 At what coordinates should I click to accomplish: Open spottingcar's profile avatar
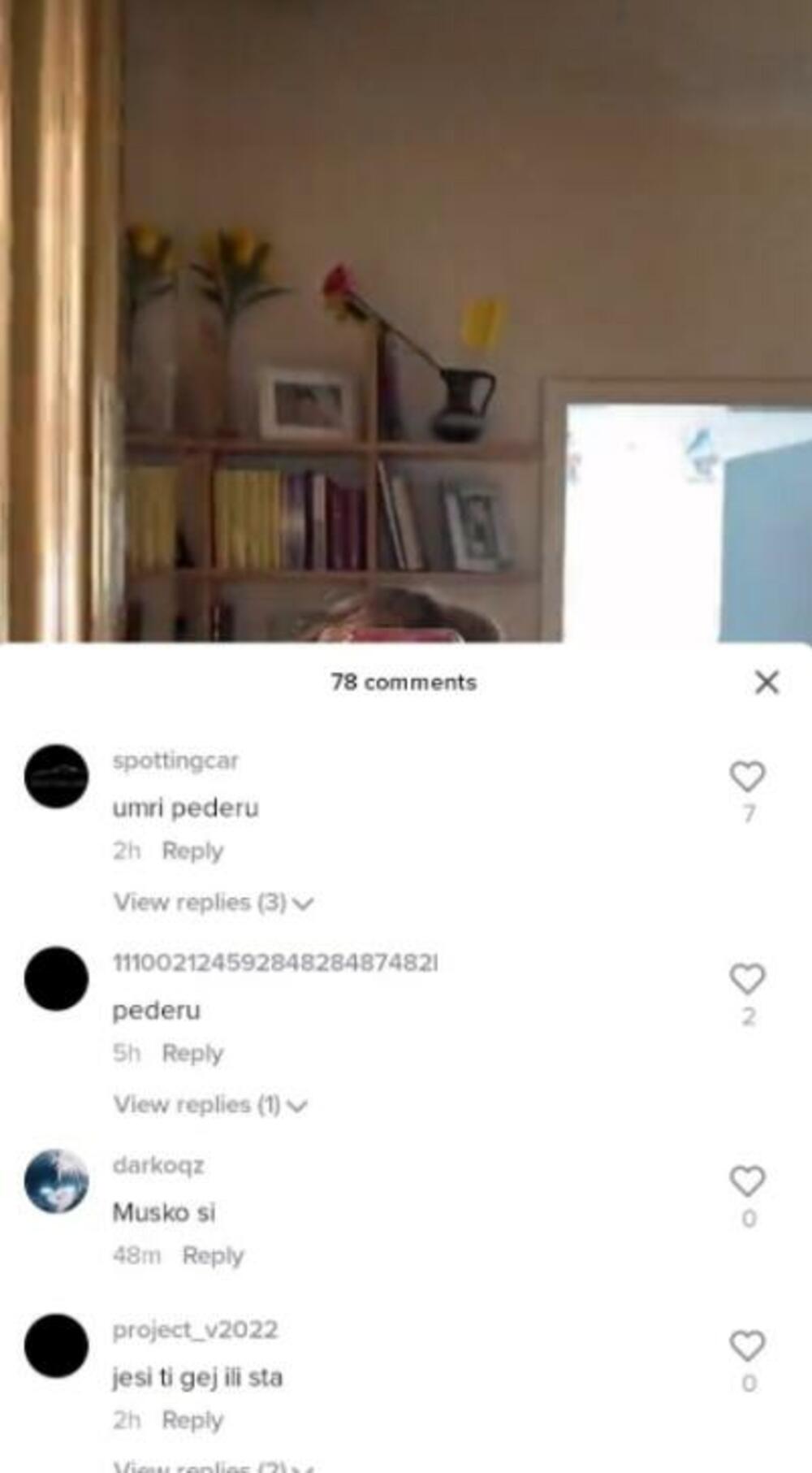coord(56,776)
